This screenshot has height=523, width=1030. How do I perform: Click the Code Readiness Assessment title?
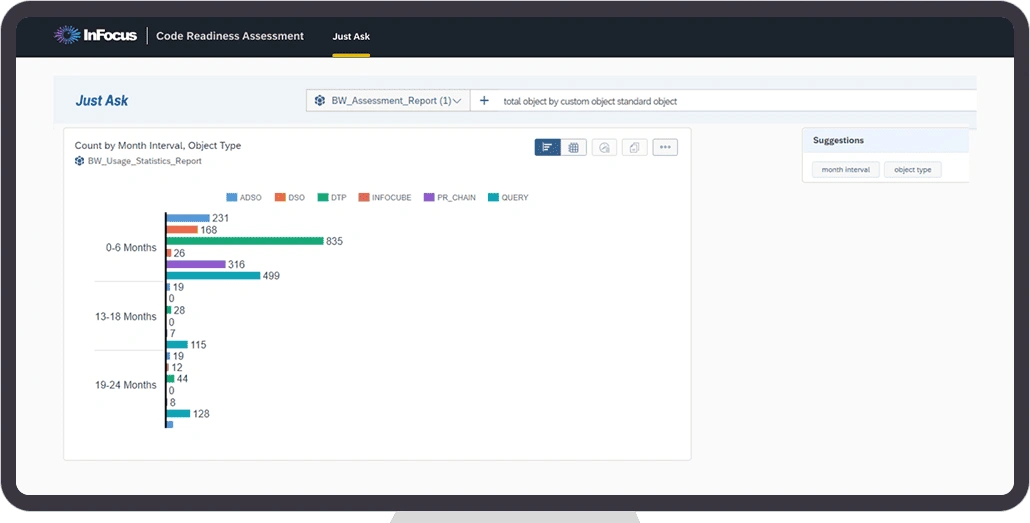click(230, 36)
